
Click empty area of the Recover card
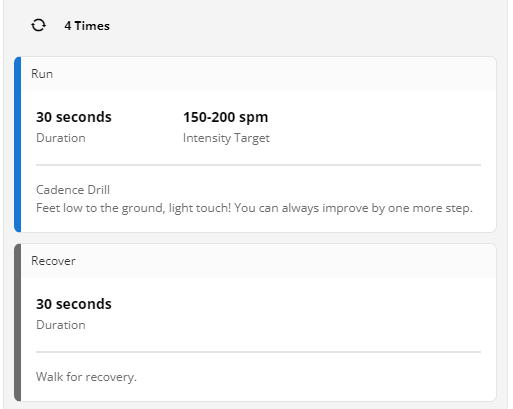pos(333,315)
